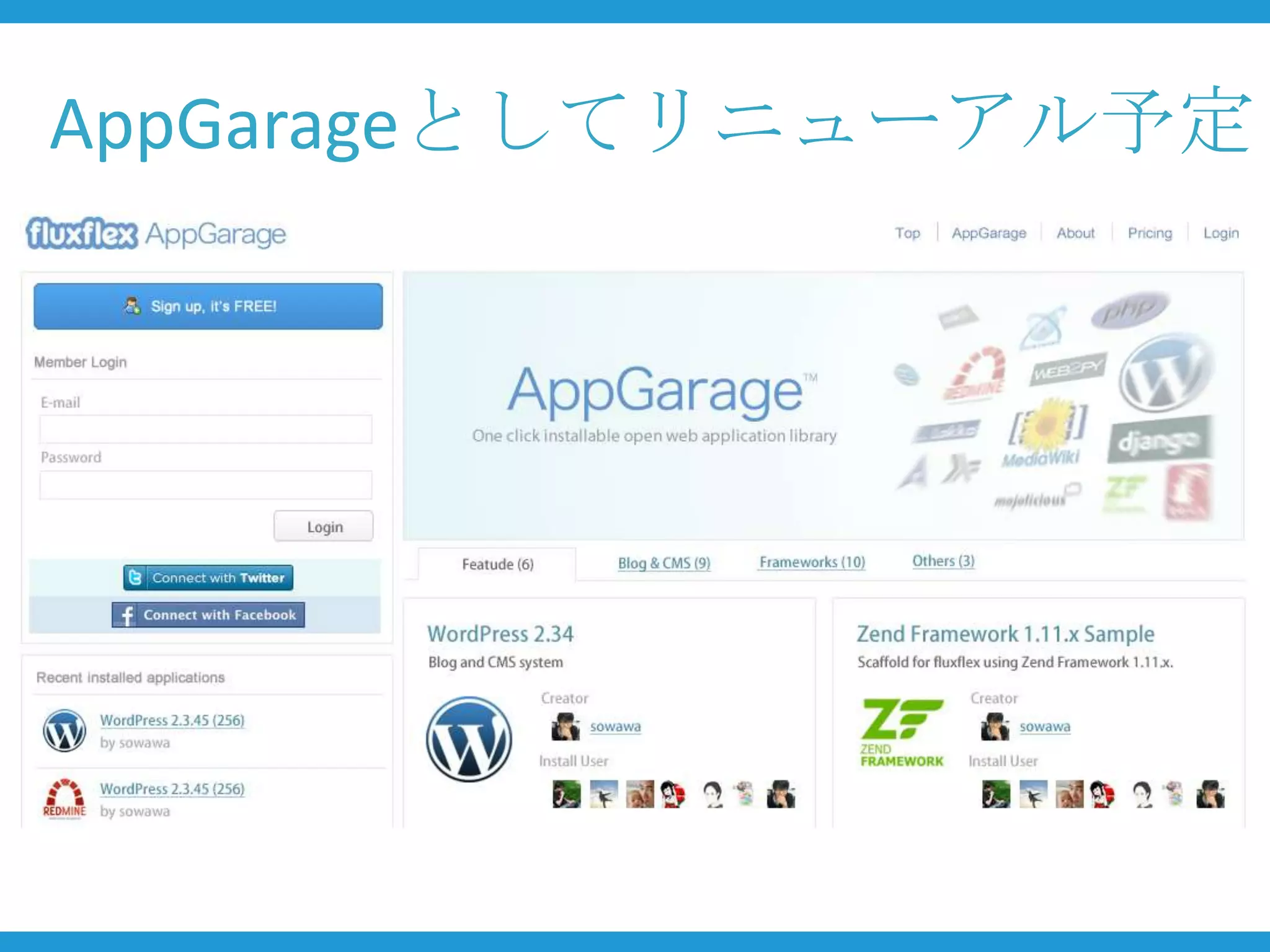The image size is (1270, 952).
Task: Click the user icon on Sign up button
Action: [132, 306]
